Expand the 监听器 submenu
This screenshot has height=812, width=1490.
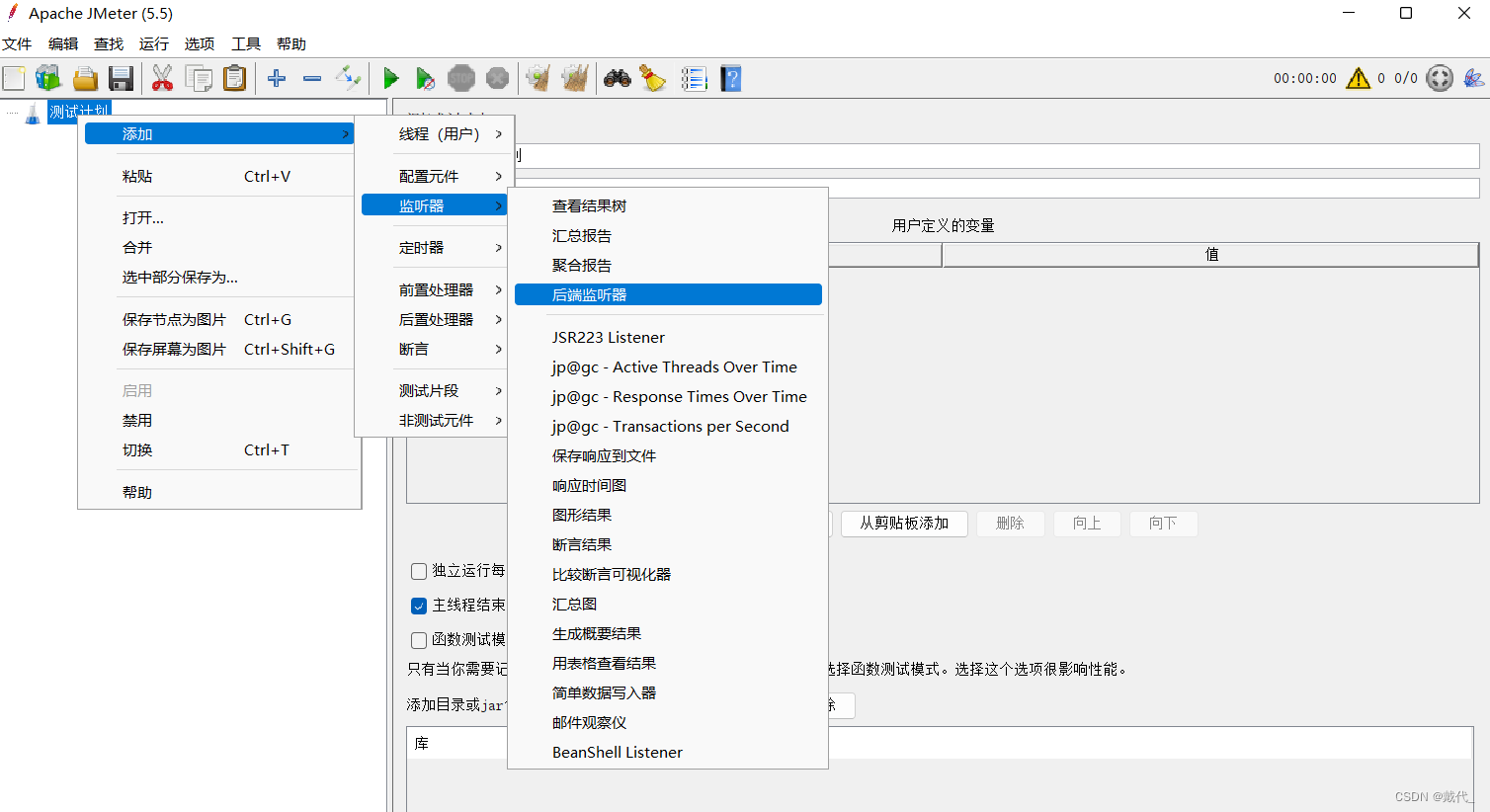[x=434, y=205]
